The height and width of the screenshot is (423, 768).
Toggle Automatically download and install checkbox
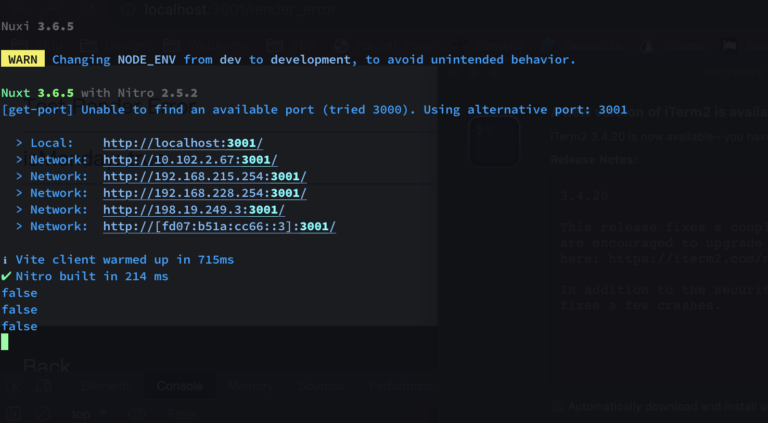pyautogui.click(x=558, y=406)
